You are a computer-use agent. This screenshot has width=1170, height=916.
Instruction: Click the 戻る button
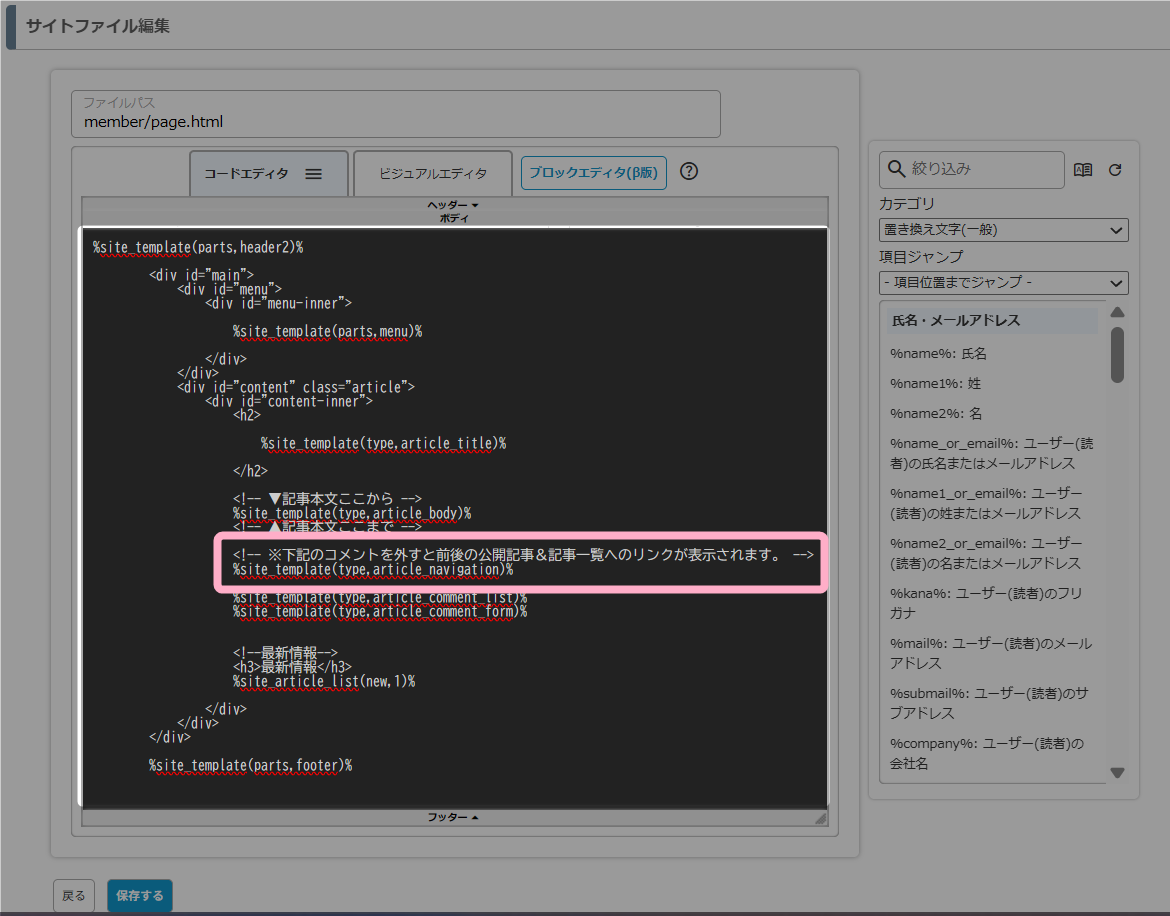(x=74, y=896)
